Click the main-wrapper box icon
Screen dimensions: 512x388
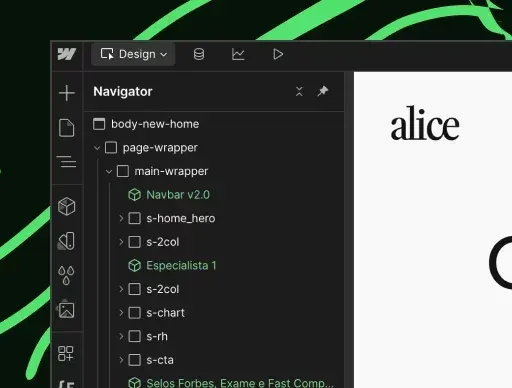tap(123, 171)
